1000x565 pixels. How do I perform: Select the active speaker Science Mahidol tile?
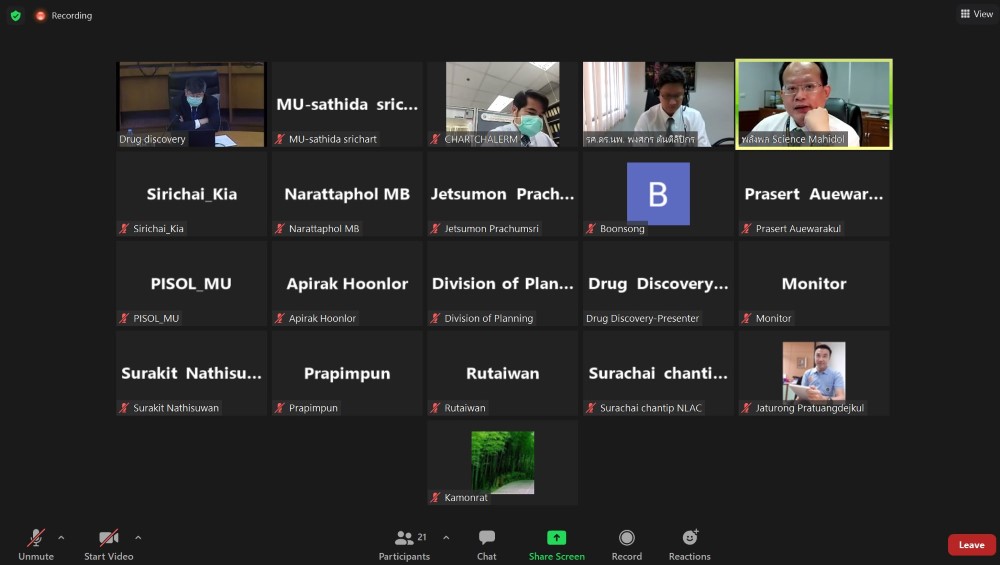coord(813,104)
